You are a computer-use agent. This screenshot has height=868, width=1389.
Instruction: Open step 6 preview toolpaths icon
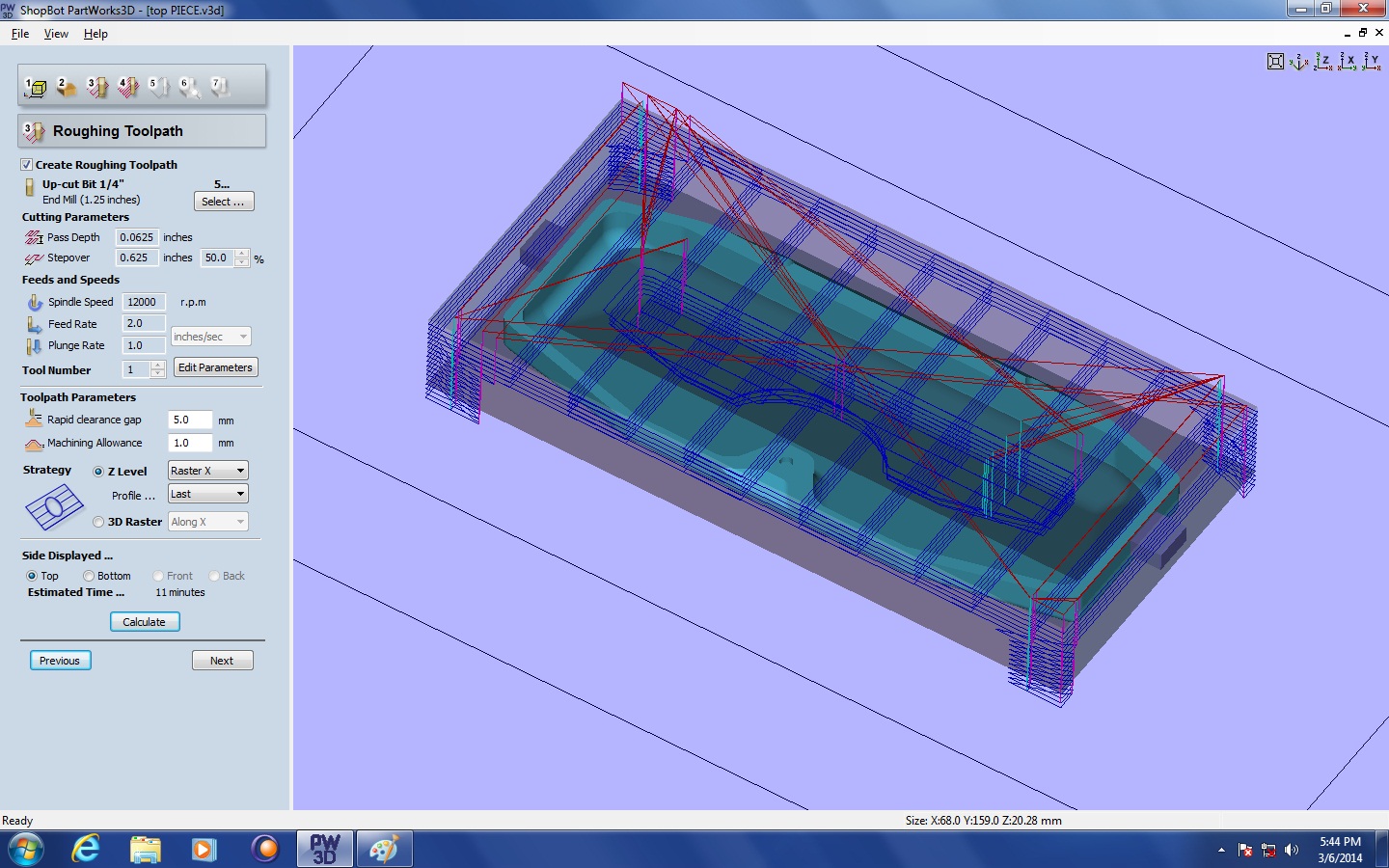190,88
